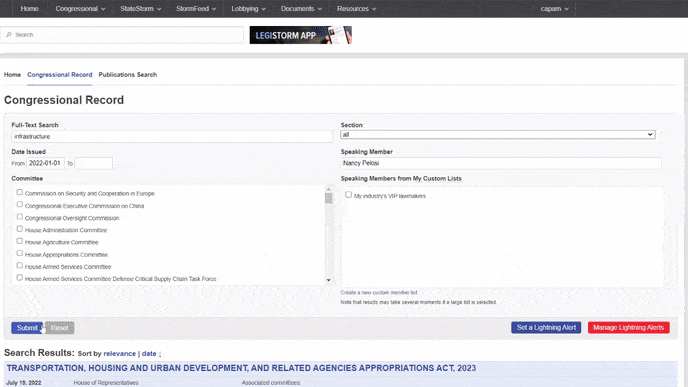Go to the Home breadcrumb tab
Image resolution: width=688 pixels, height=387 pixels.
click(12, 75)
